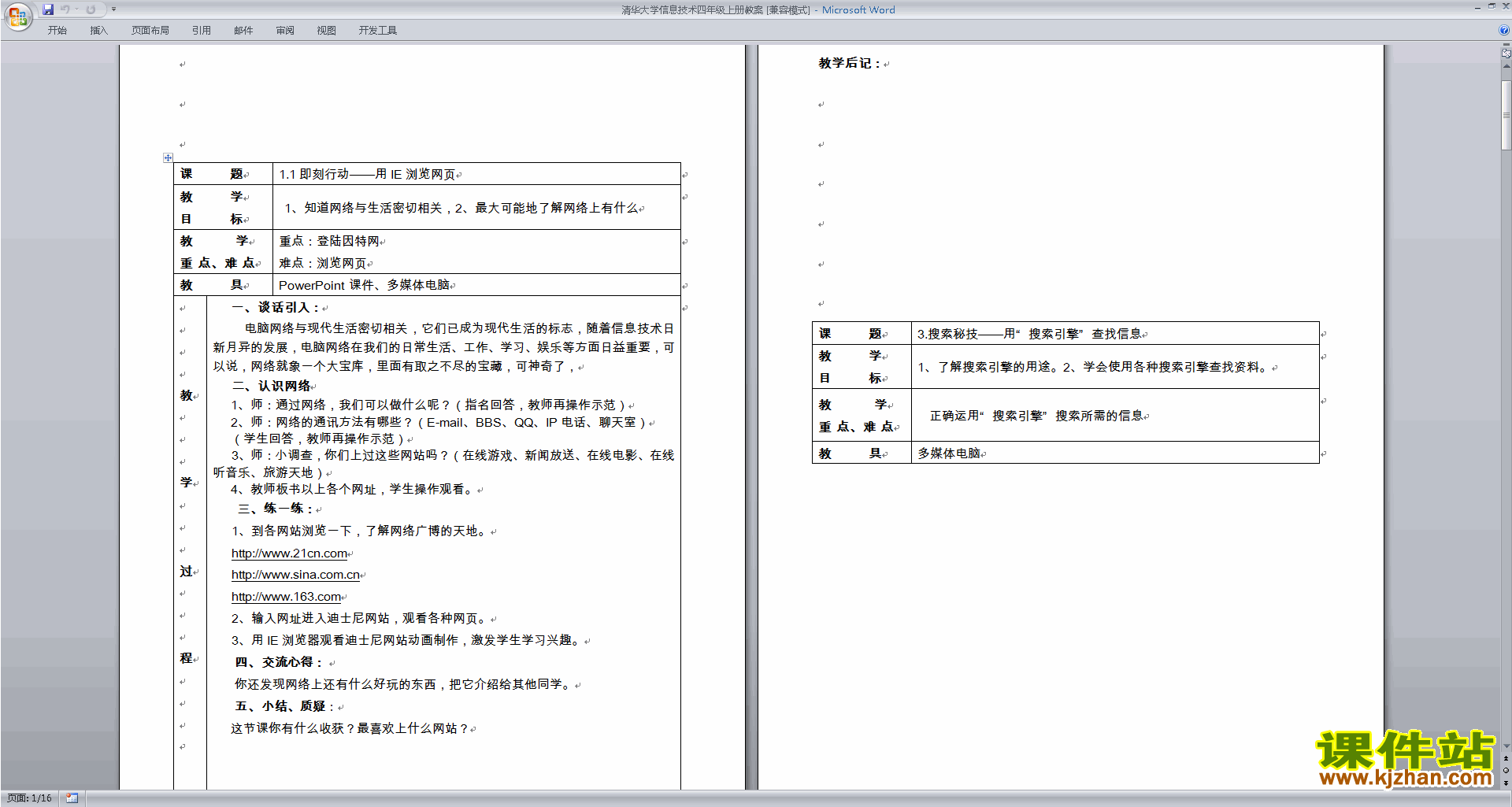
Task: Click the 教 具 label cell in the second-page table
Action: pyautogui.click(x=862, y=453)
